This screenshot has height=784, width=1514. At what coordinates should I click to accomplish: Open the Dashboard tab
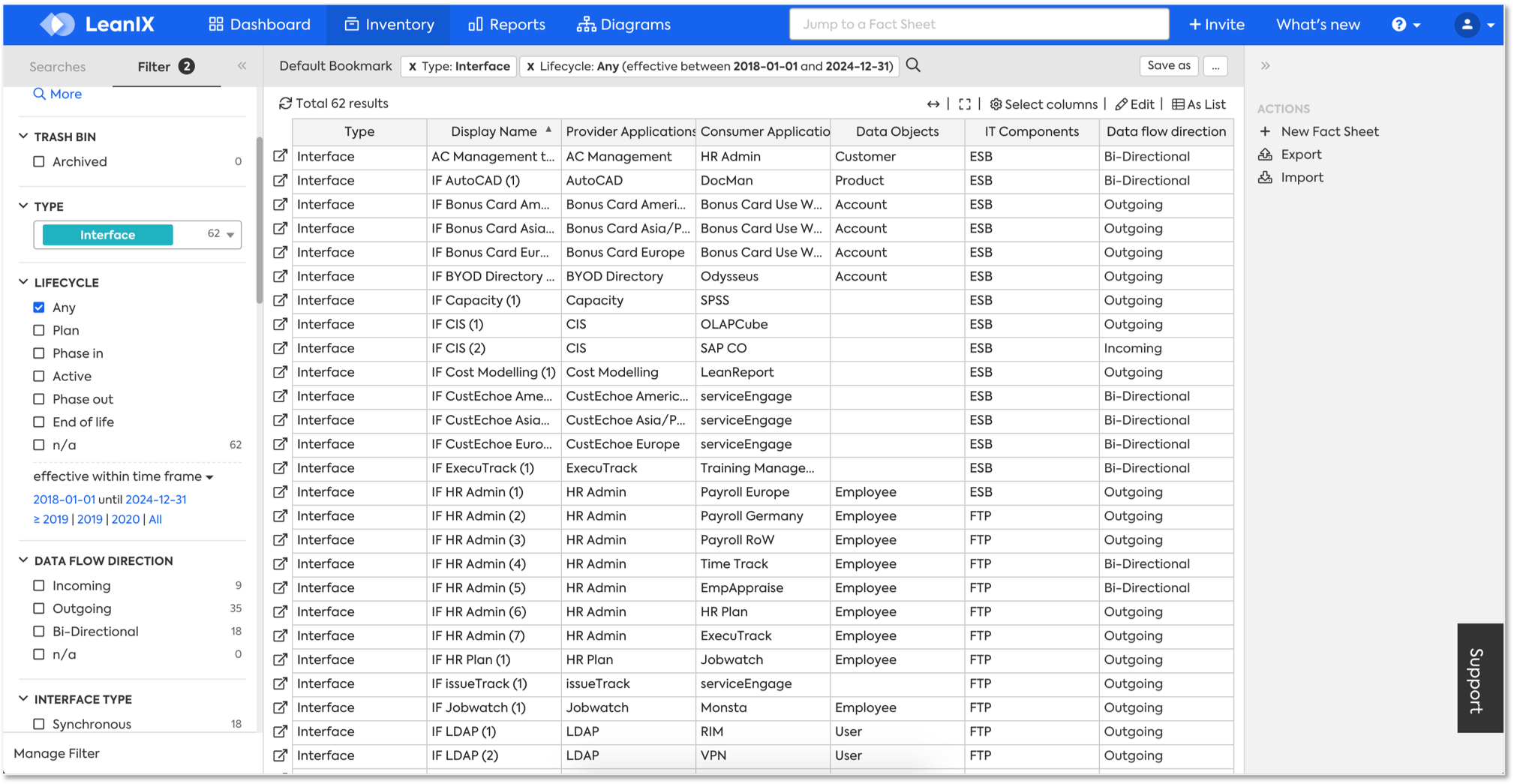click(260, 25)
